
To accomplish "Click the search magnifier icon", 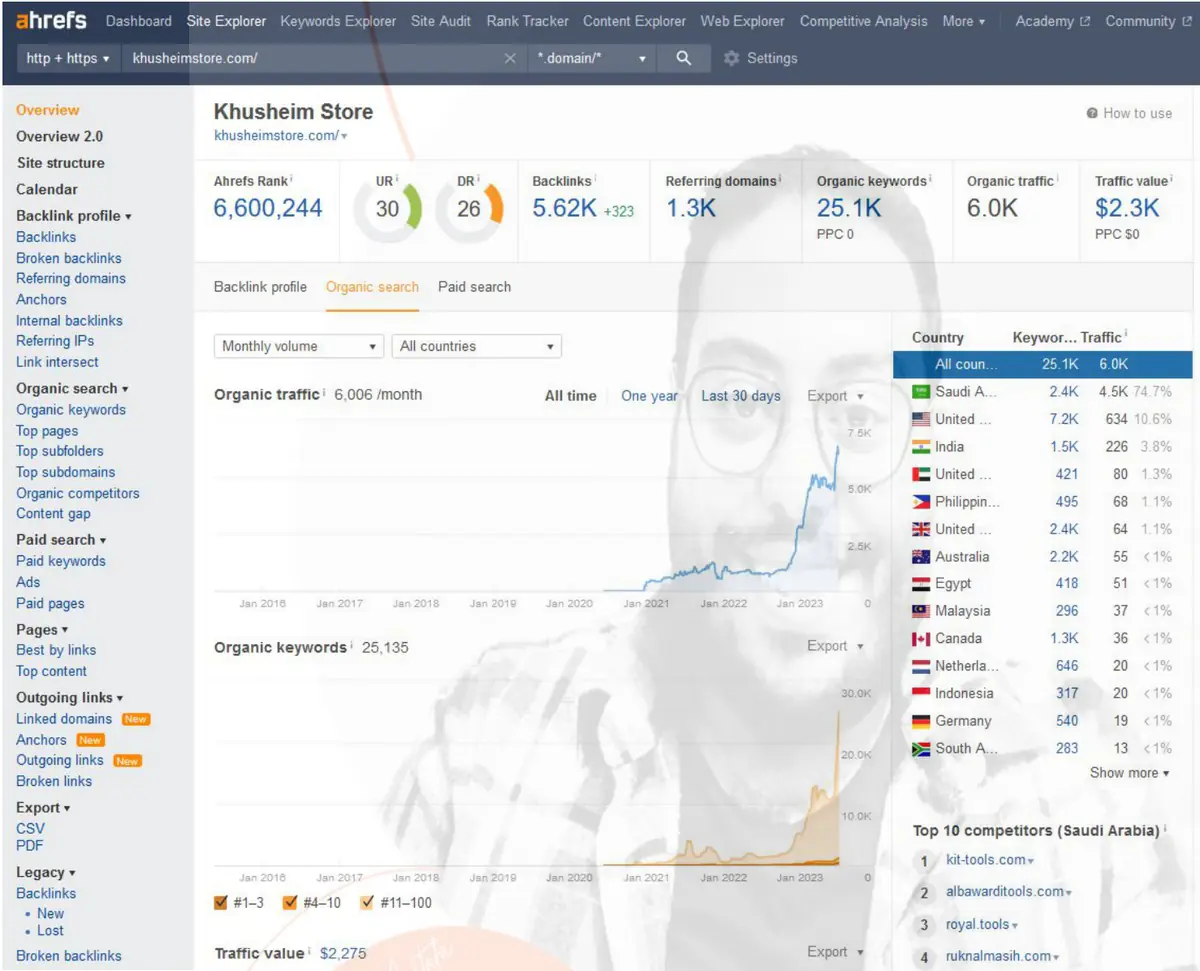I will [684, 58].
